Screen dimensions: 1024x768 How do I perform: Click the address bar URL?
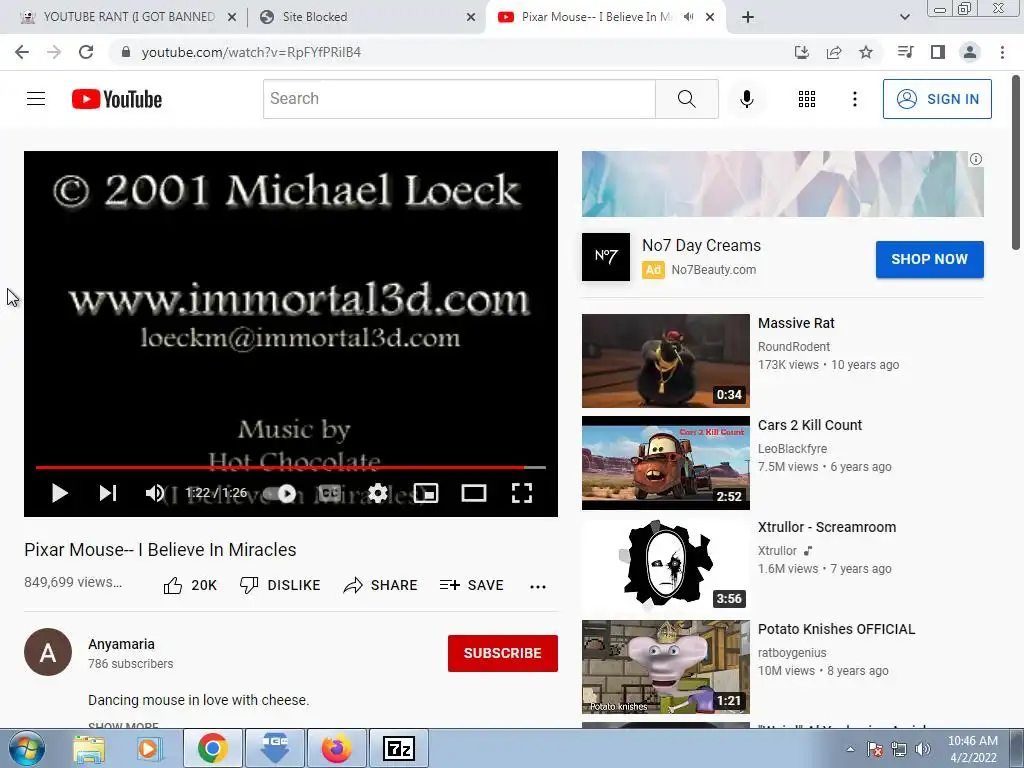[251, 52]
